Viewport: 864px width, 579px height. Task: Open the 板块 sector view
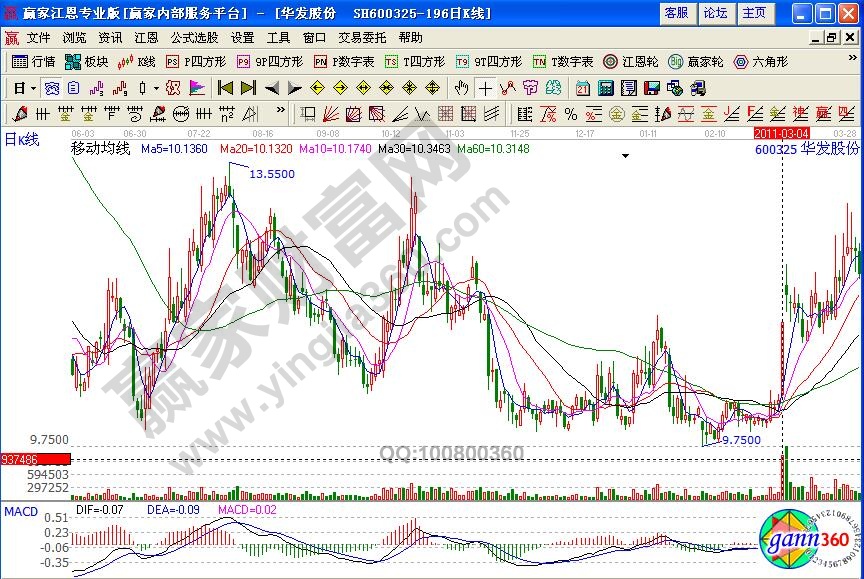point(87,62)
